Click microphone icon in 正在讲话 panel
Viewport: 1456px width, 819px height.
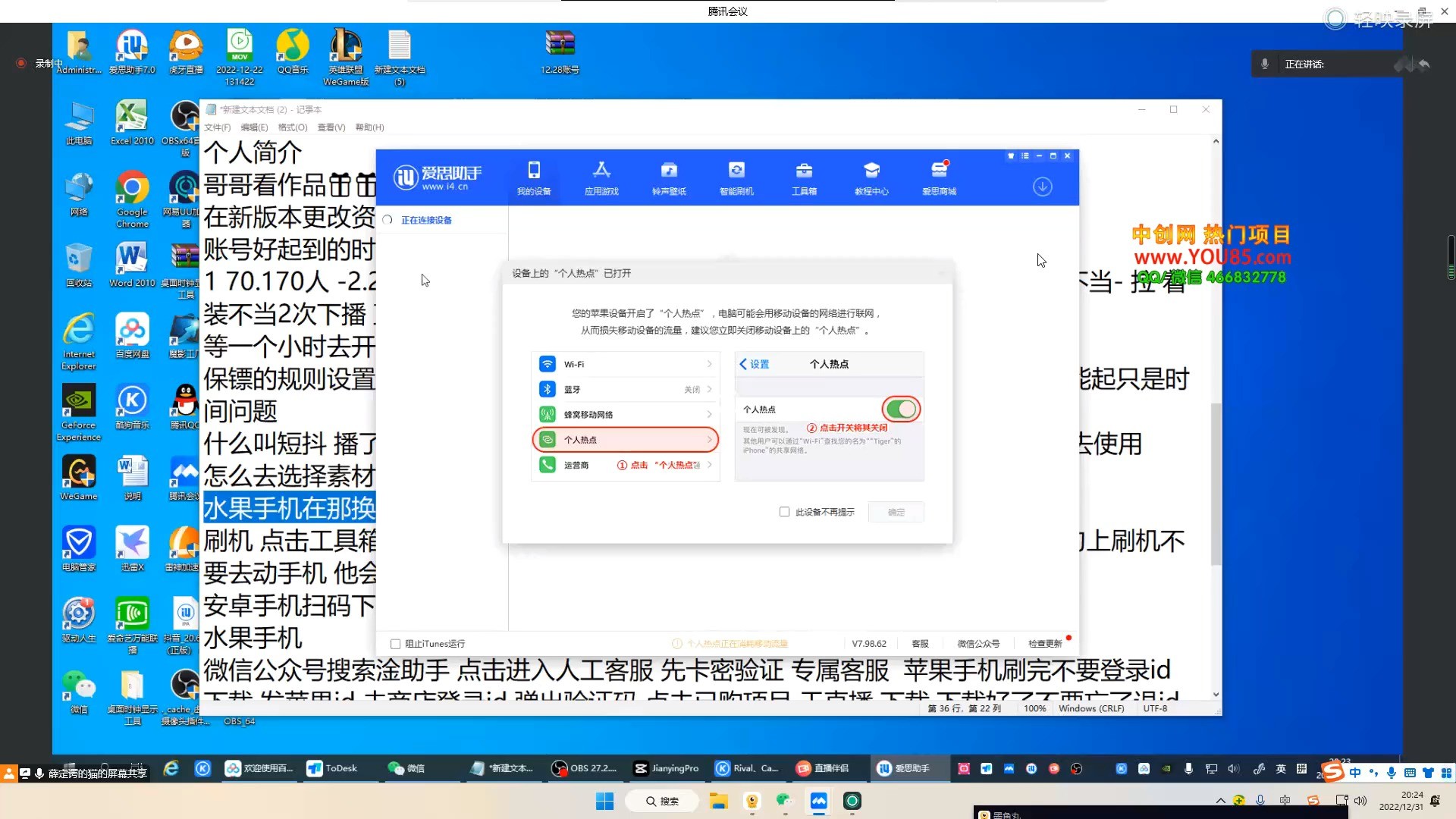click(1265, 64)
